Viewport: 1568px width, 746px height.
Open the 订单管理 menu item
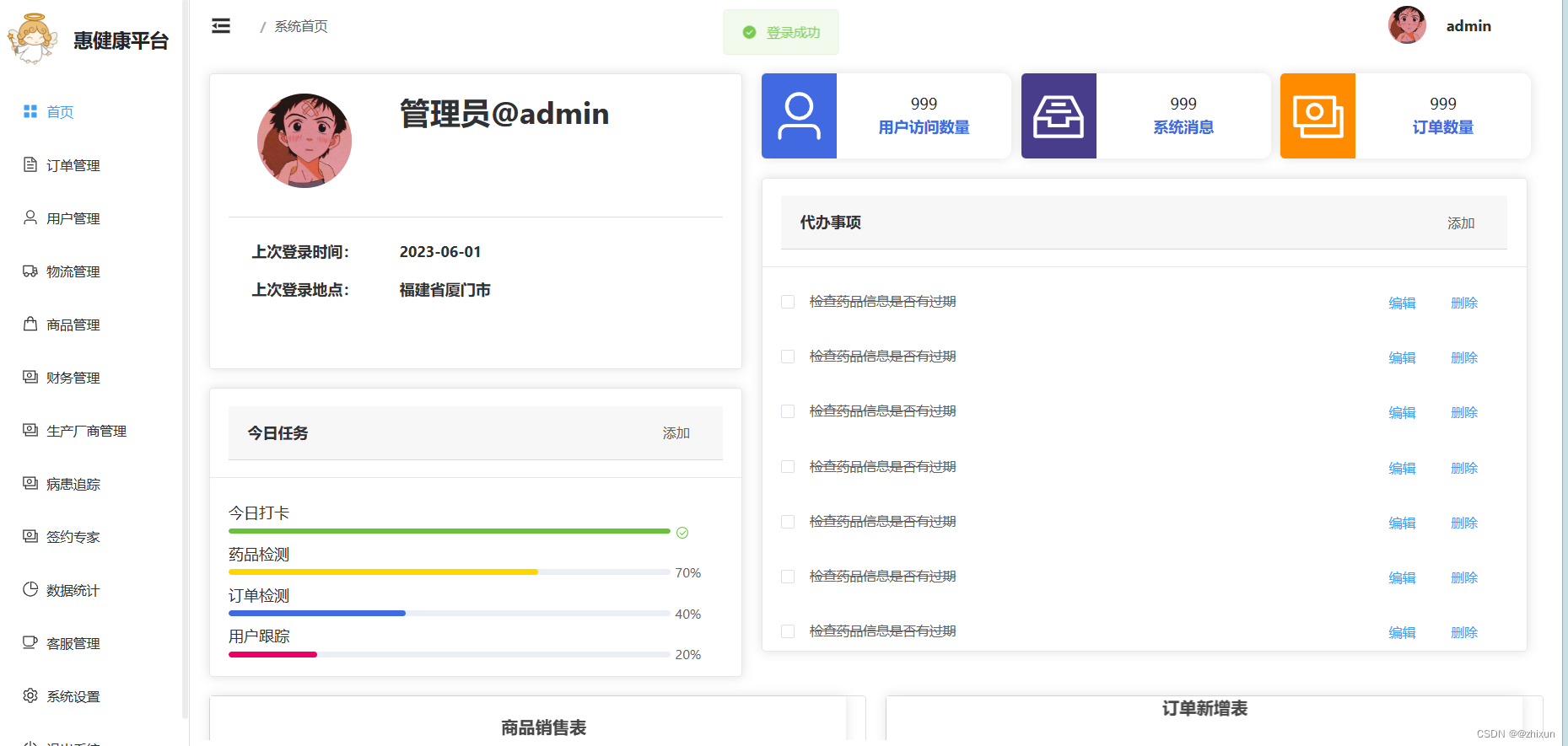pyautogui.click(x=93, y=165)
